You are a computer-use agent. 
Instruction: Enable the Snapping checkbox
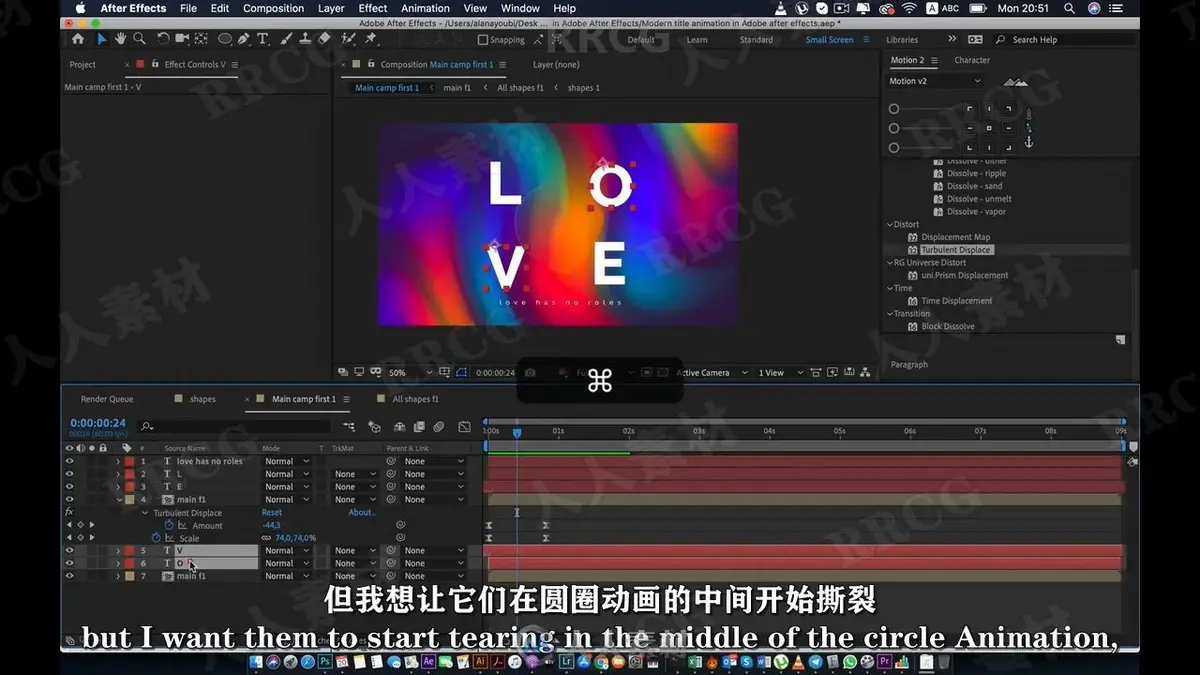[483, 40]
